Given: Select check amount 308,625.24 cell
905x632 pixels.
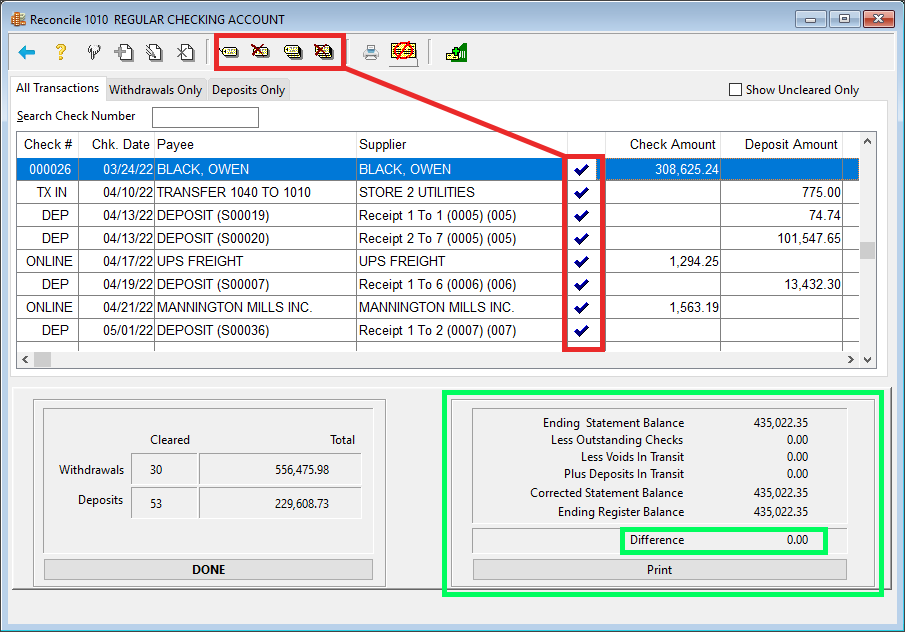Looking at the screenshot, I should (x=663, y=170).
